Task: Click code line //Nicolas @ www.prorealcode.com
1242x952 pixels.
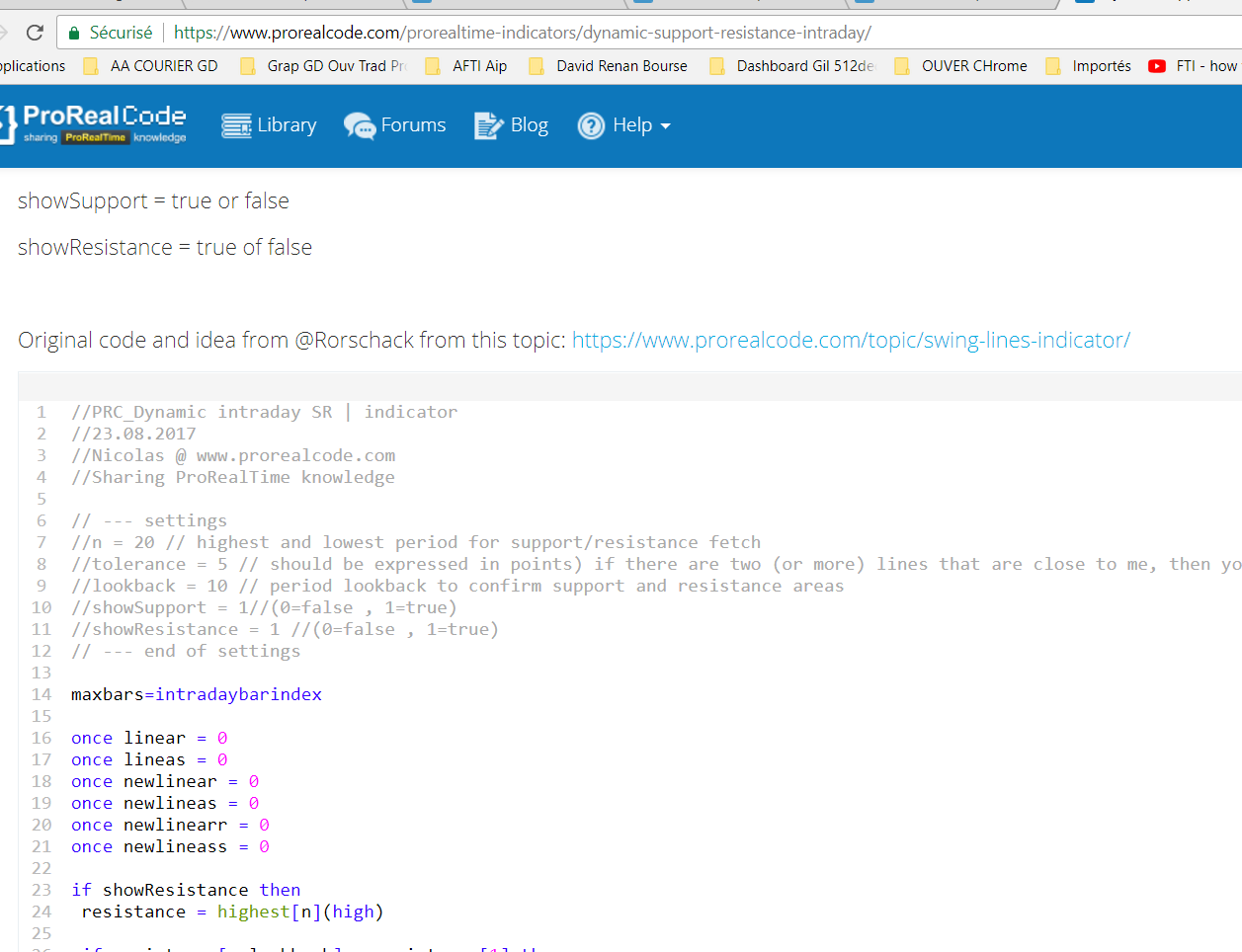Action: pos(233,455)
